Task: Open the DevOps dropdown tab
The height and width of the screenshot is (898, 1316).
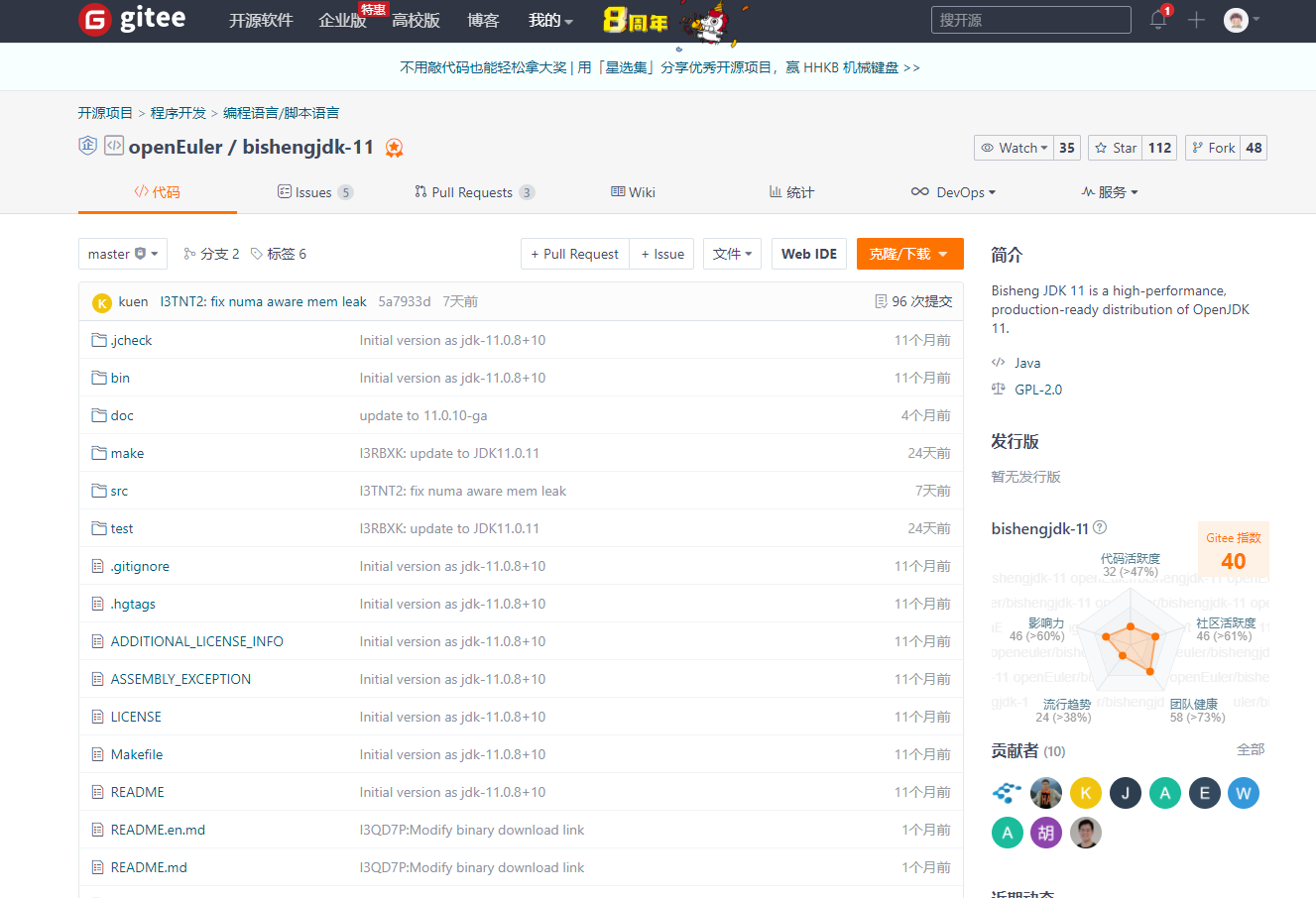Action: pyautogui.click(x=953, y=192)
